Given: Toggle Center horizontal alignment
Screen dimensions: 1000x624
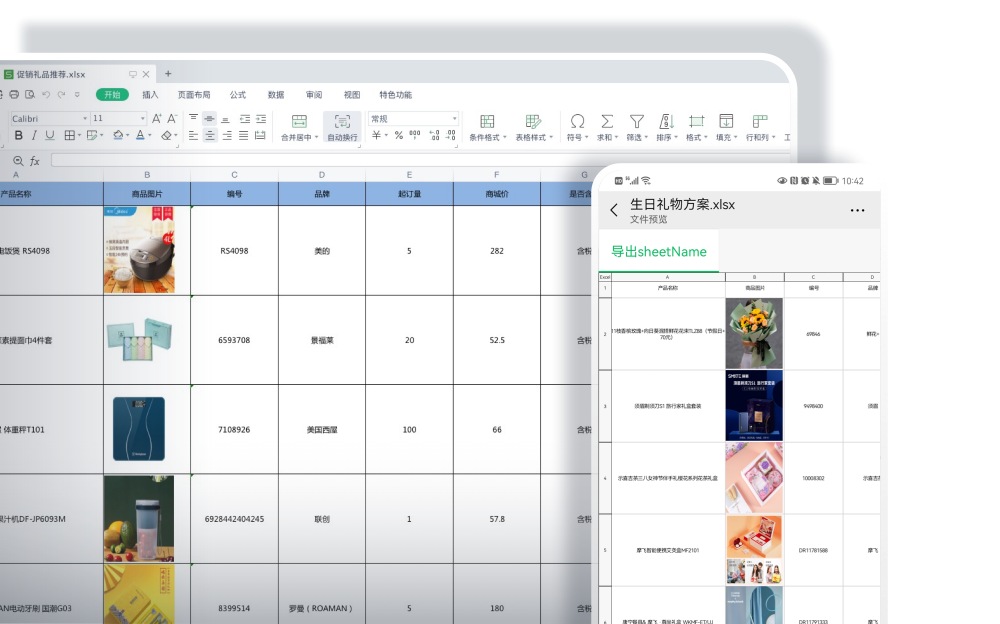Looking at the screenshot, I should pos(210,135).
